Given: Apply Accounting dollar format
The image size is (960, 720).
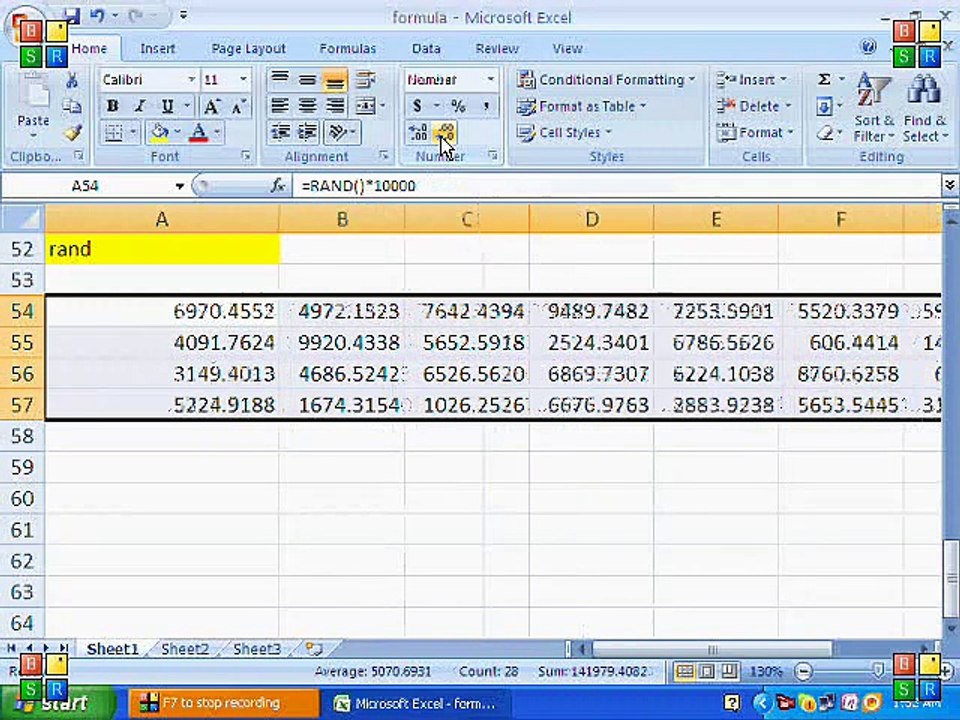Looking at the screenshot, I should 417,107.
